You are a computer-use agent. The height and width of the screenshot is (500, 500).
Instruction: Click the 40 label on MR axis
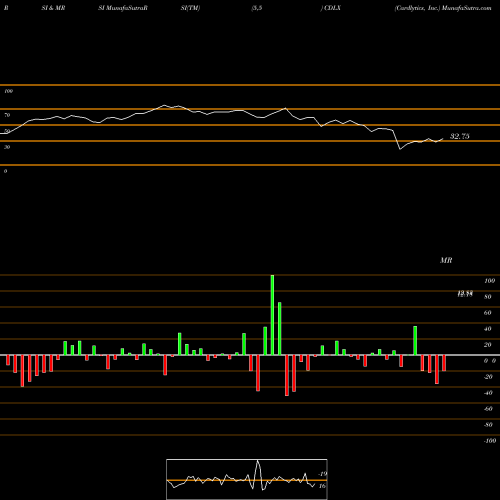tap(488, 329)
